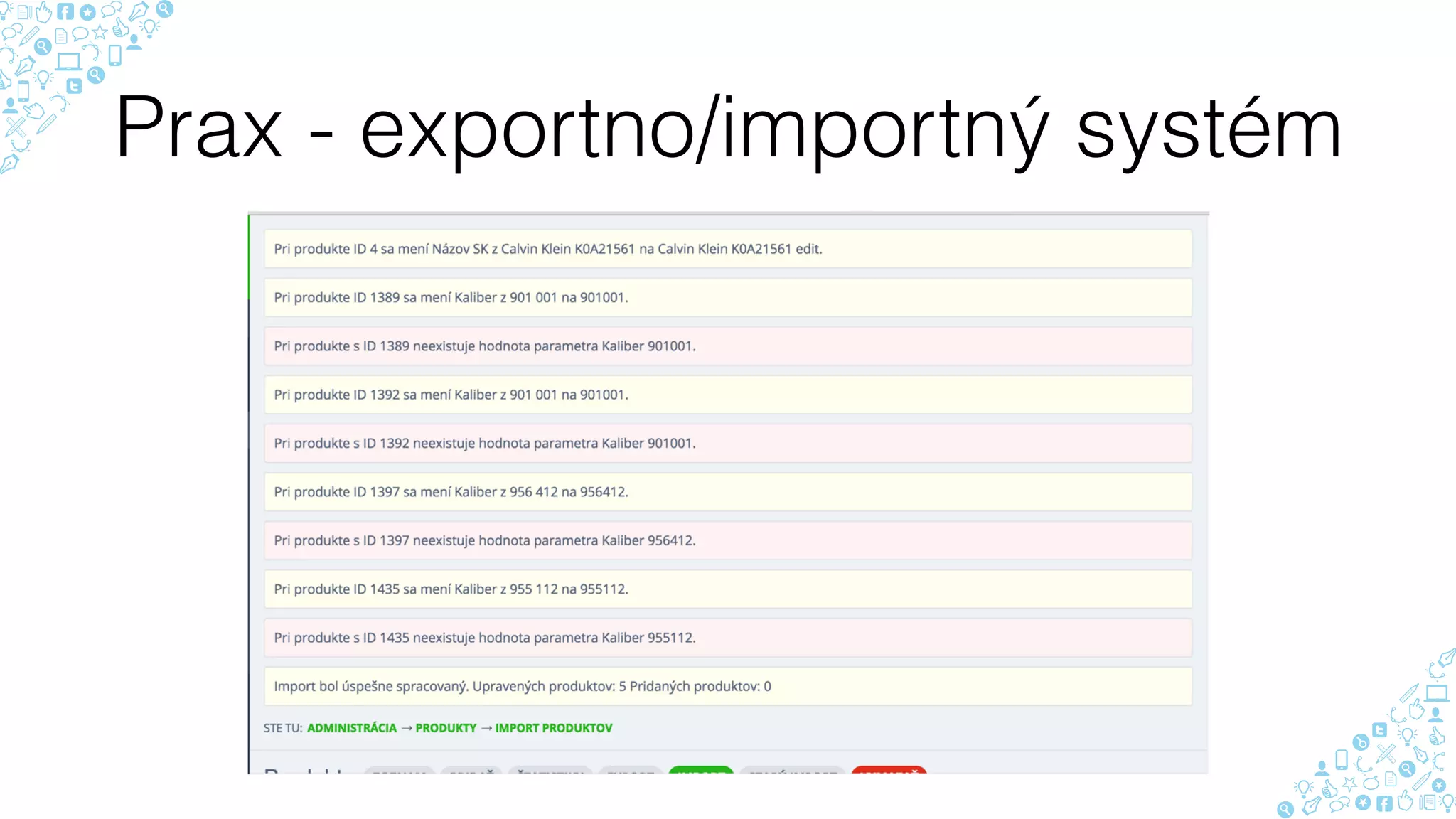Click the Facebook icon in bottom-right decoration

coord(1384,803)
